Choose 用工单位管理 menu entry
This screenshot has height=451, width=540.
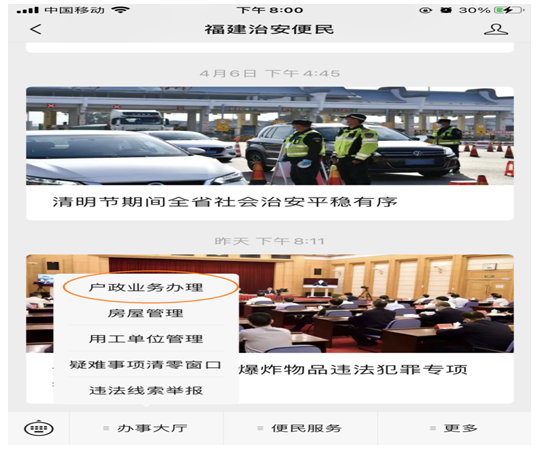click(x=146, y=339)
